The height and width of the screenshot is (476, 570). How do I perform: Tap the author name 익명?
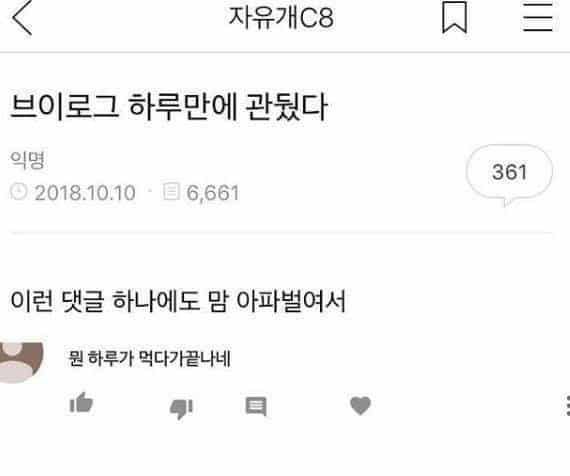(28, 160)
